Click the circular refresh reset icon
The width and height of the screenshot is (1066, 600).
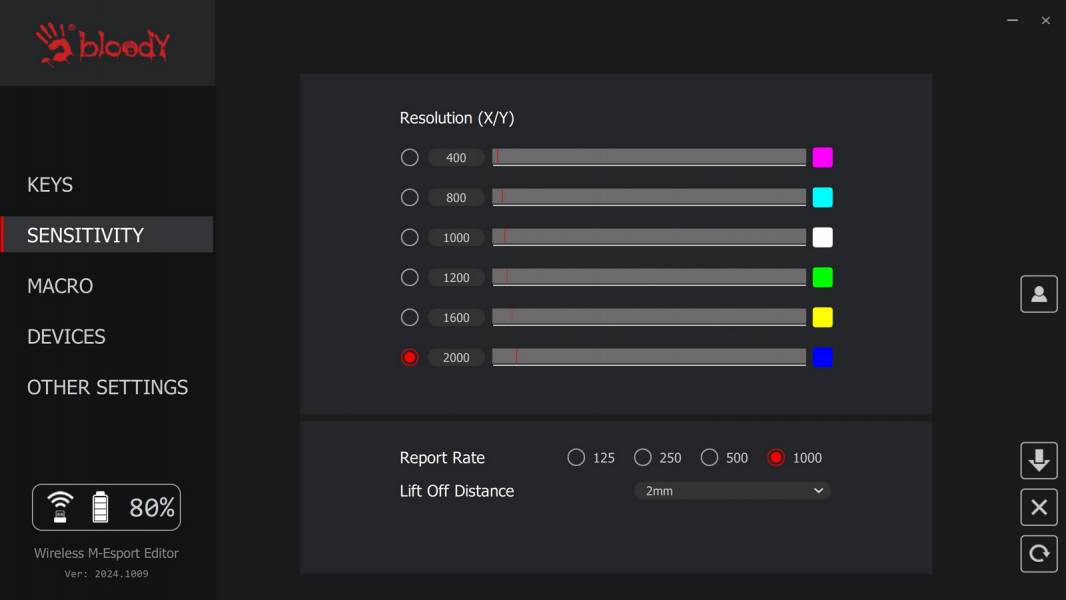pos(1039,554)
